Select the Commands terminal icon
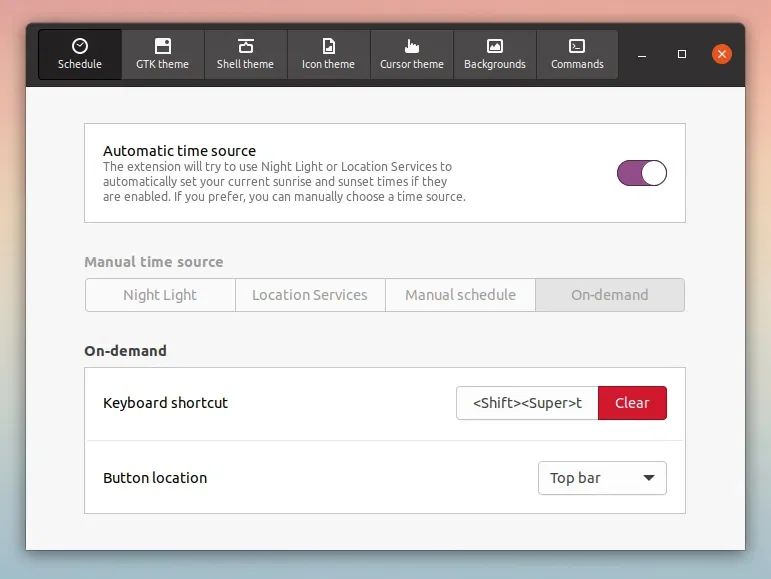Screen dimensions: 771x579 click(x=577, y=46)
